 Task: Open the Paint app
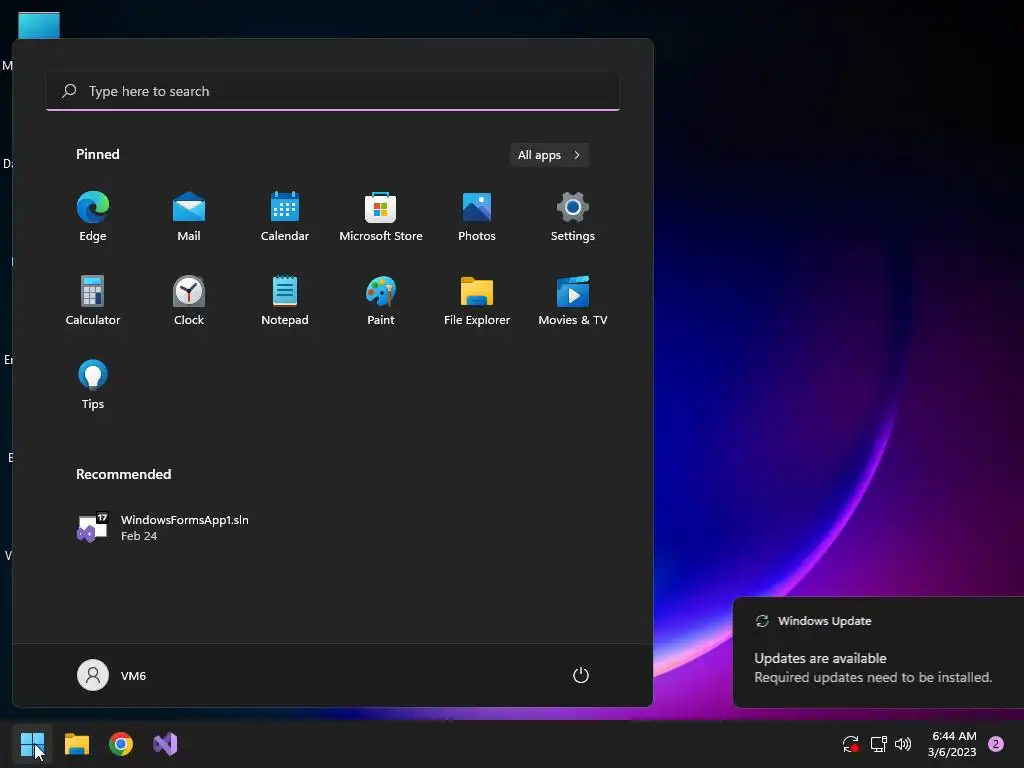[x=381, y=301]
